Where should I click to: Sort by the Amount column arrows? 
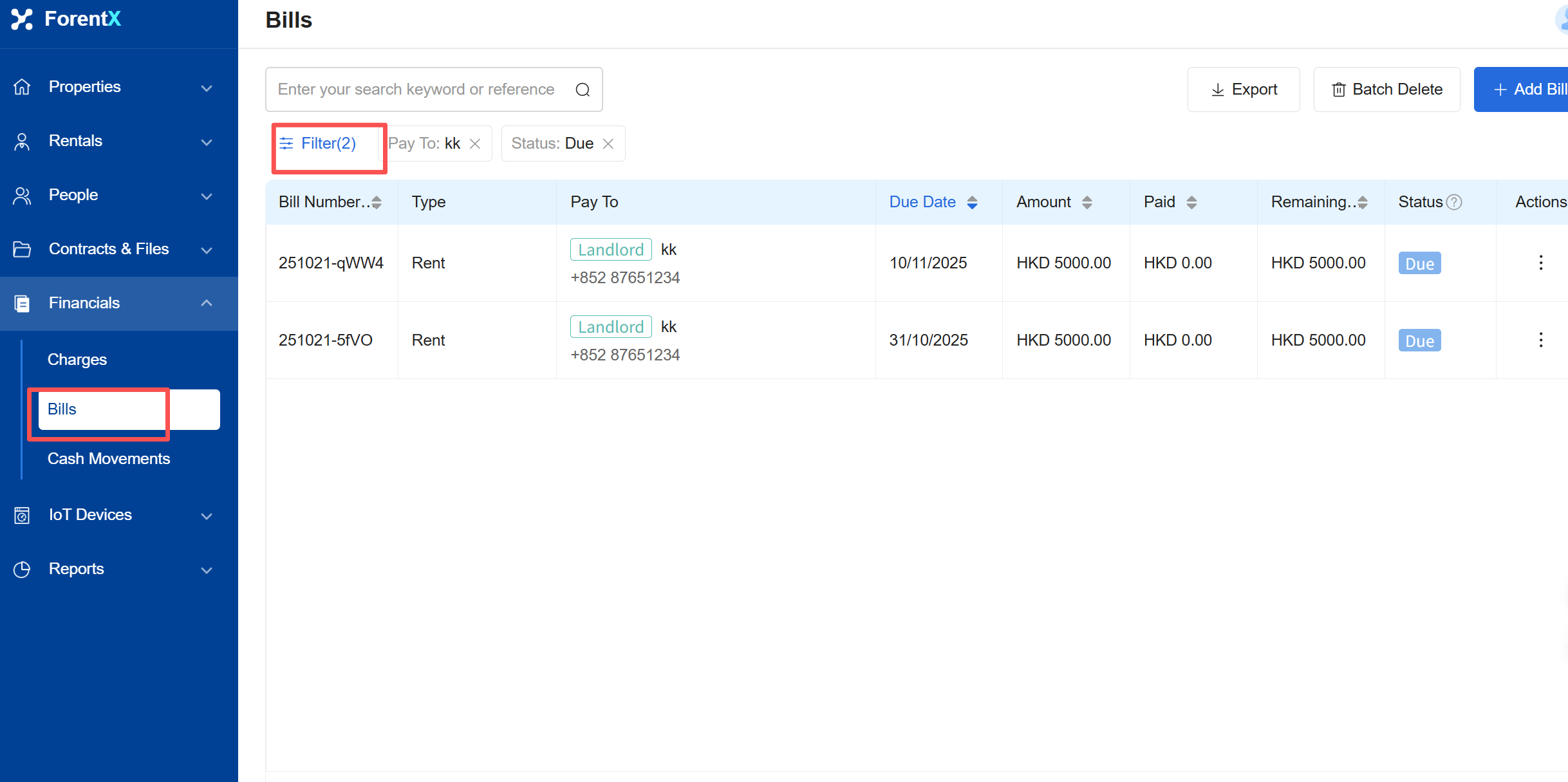coord(1087,202)
